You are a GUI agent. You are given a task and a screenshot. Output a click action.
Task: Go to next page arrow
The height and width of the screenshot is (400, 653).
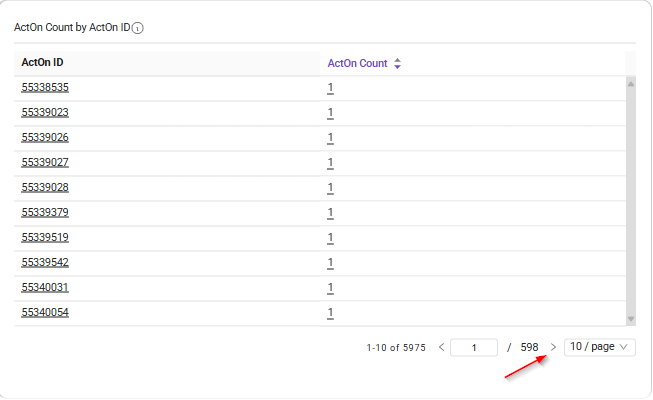pos(553,347)
